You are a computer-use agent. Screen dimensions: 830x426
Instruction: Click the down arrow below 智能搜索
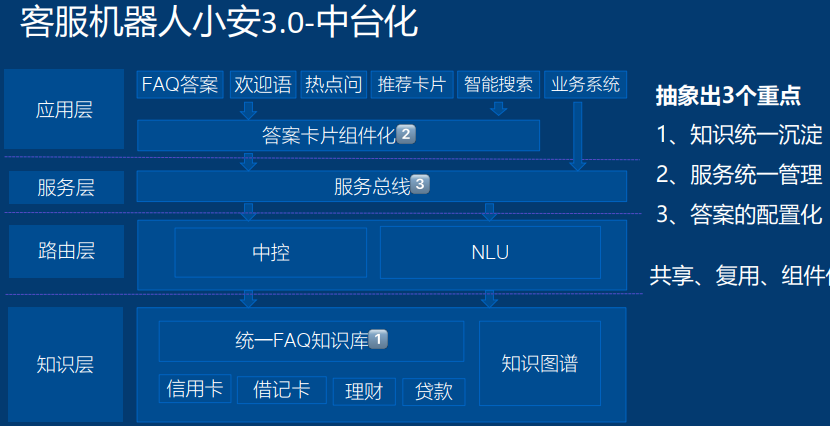(498, 108)
